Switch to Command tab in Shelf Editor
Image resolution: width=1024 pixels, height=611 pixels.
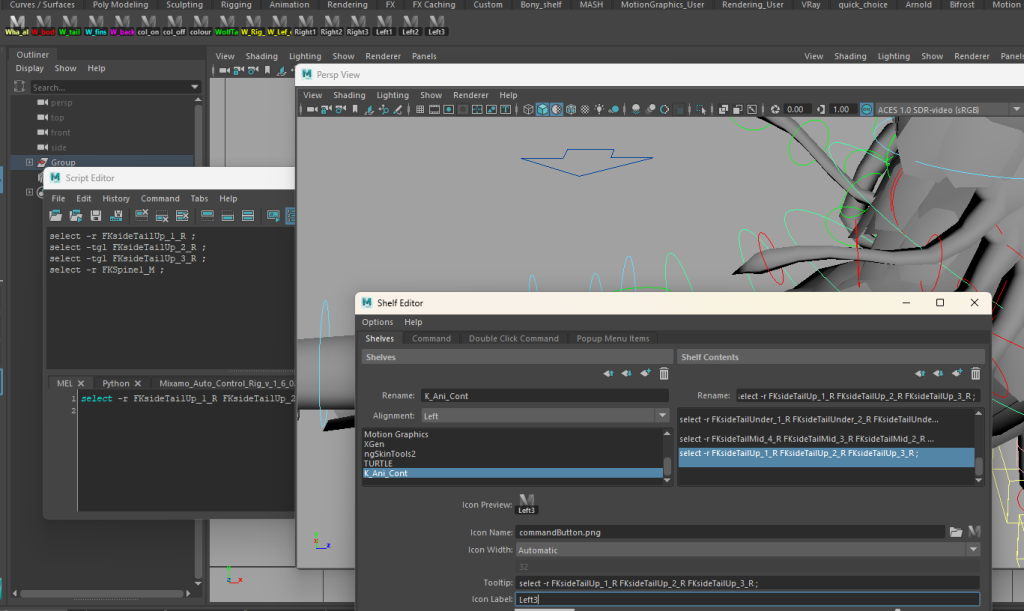click(431, 339)
